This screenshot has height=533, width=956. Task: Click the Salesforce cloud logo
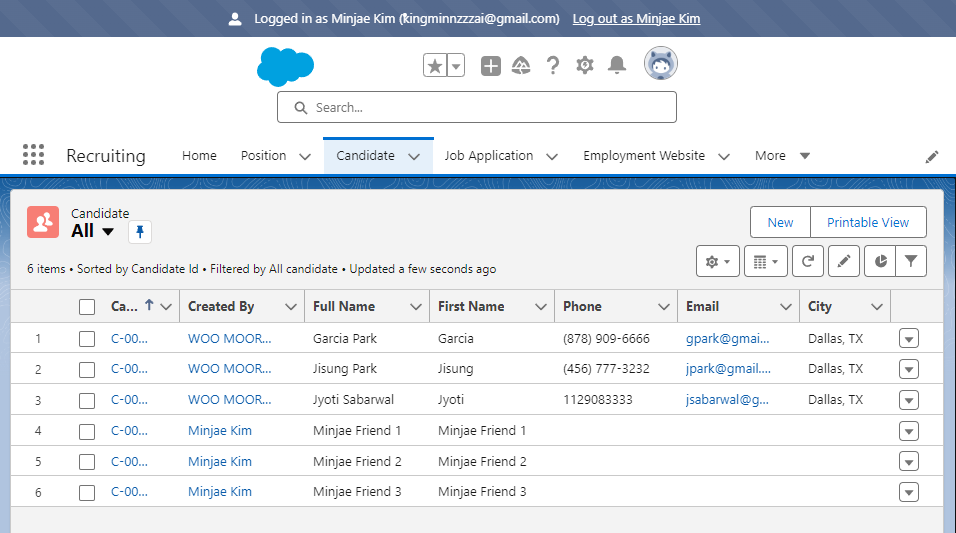[x=285, y=66]
